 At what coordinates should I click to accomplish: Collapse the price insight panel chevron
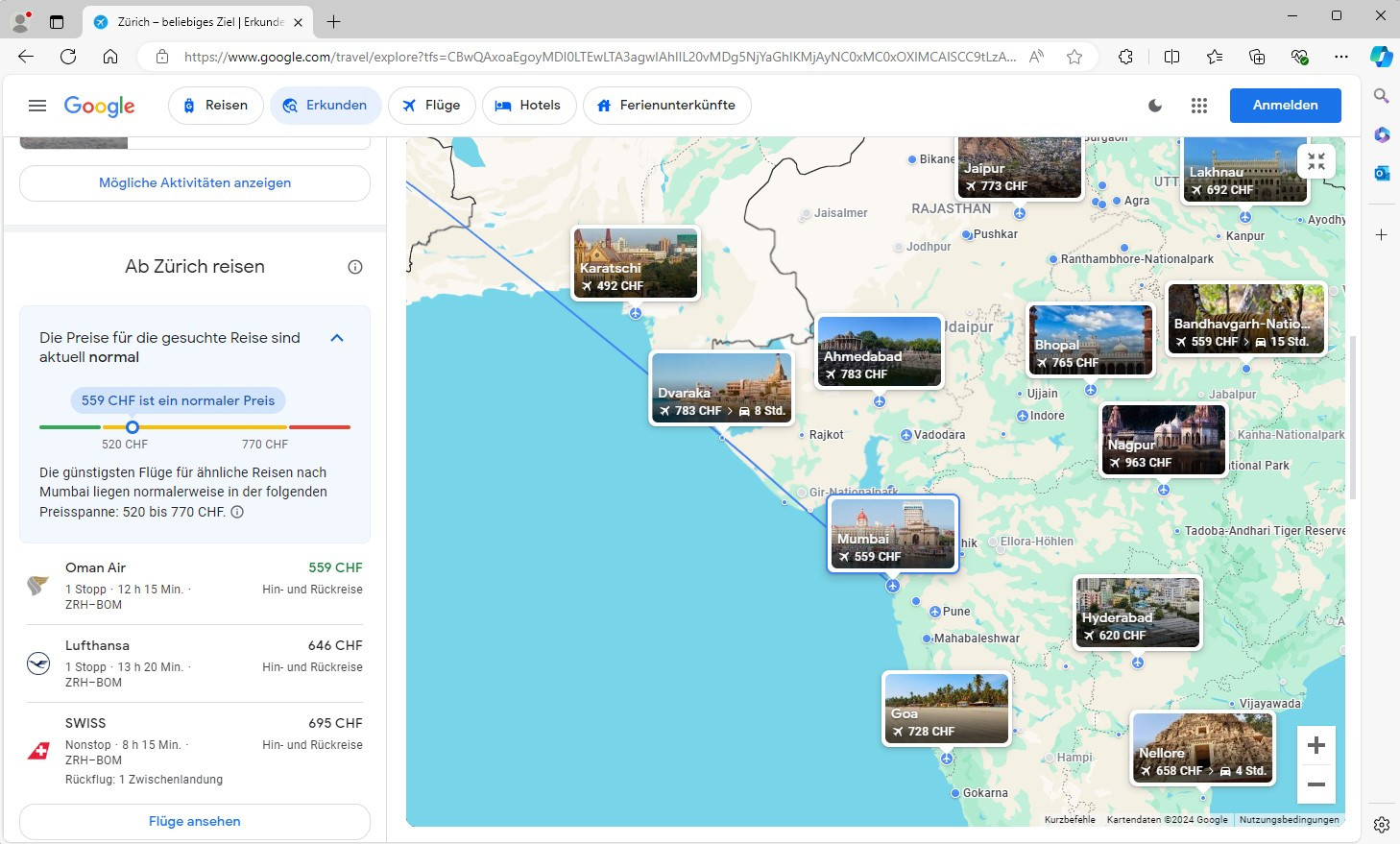(x=337, y=338)
